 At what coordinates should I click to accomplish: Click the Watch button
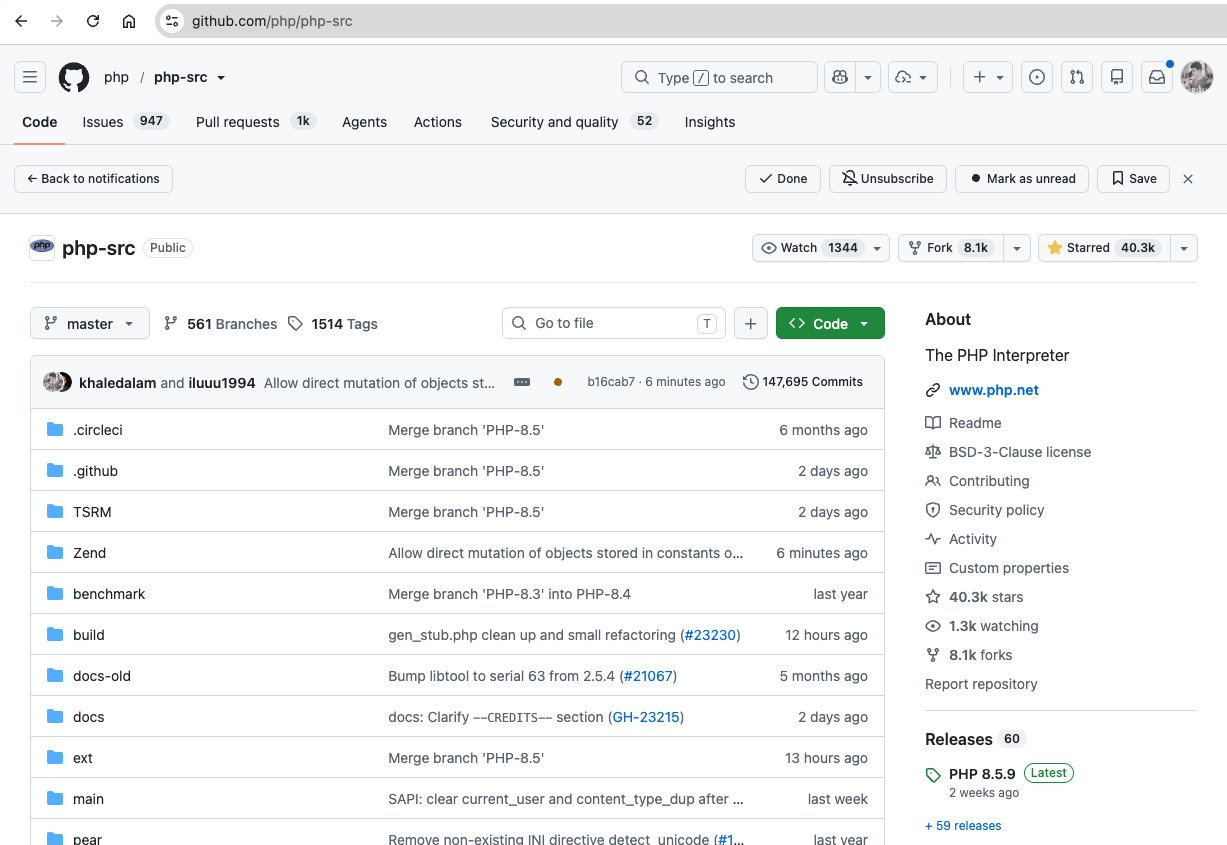tap(809, 248)
